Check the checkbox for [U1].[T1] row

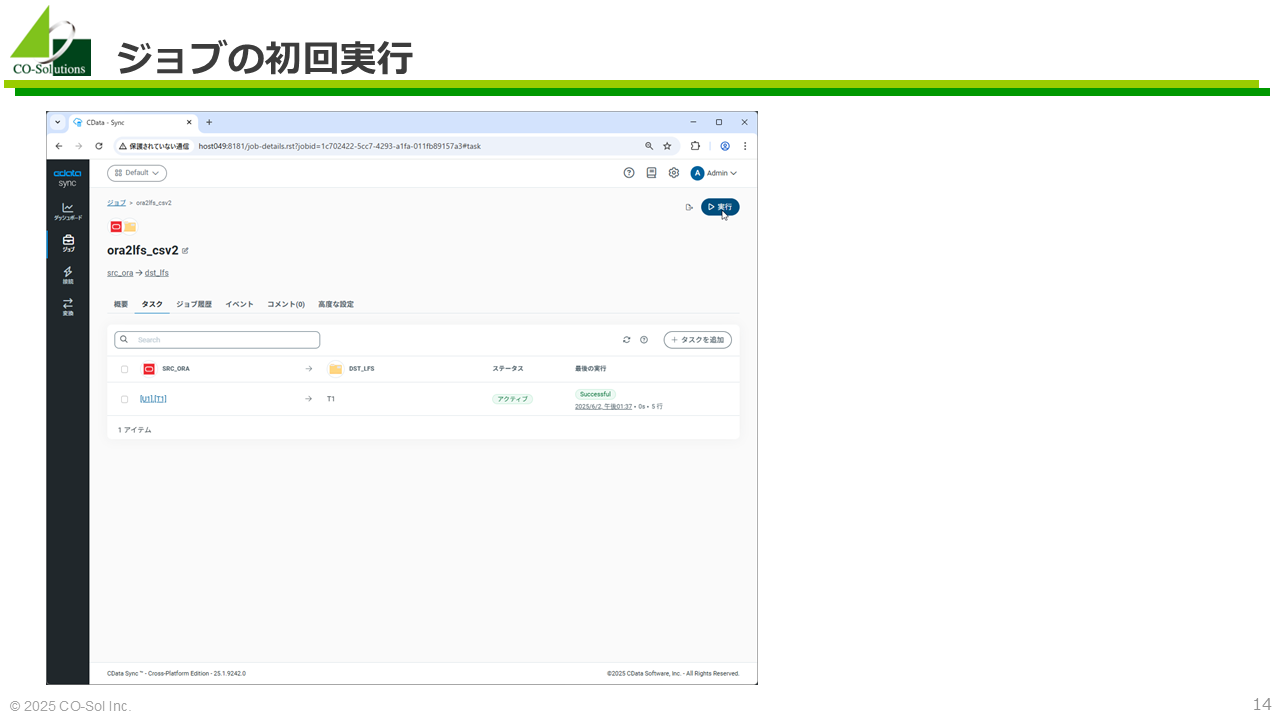coord(124,399)
